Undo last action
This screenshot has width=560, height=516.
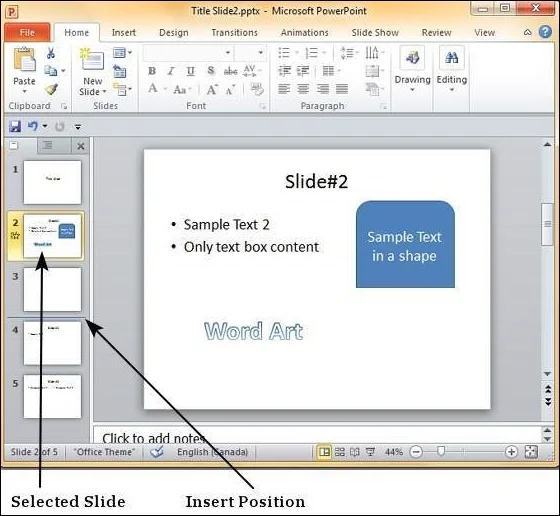[33, 126]
